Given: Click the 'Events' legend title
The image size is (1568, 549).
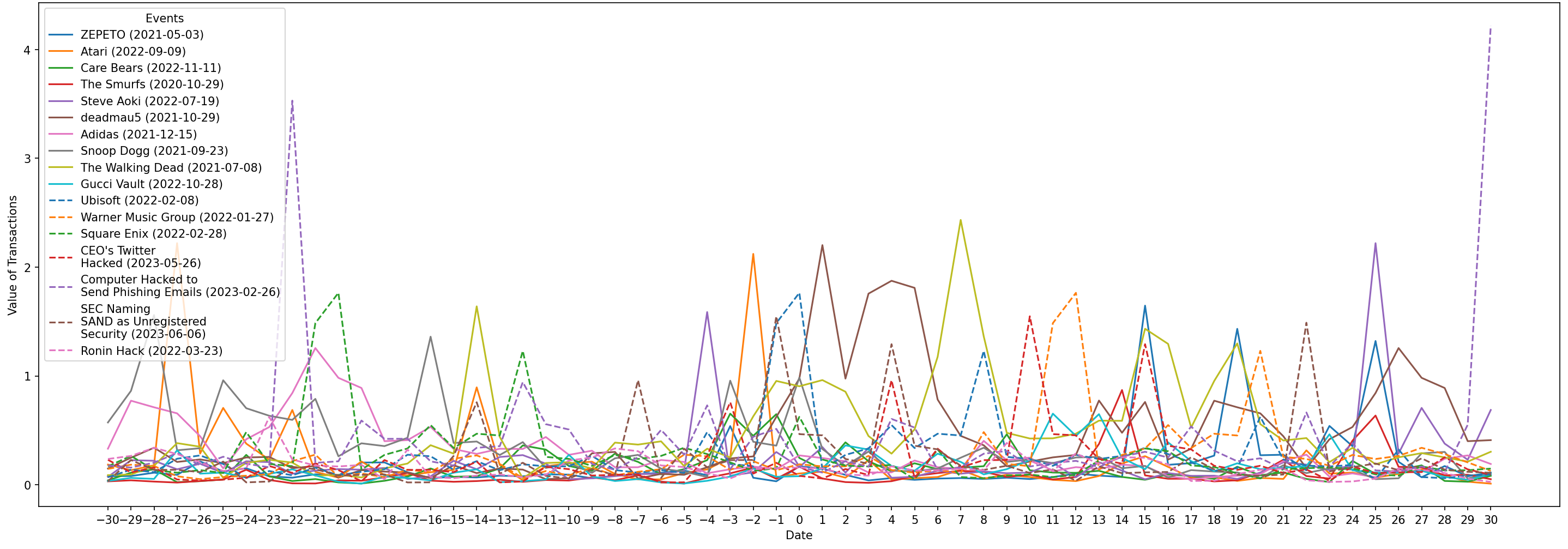Looking at the screenshot, I should [x=164, y=18].
